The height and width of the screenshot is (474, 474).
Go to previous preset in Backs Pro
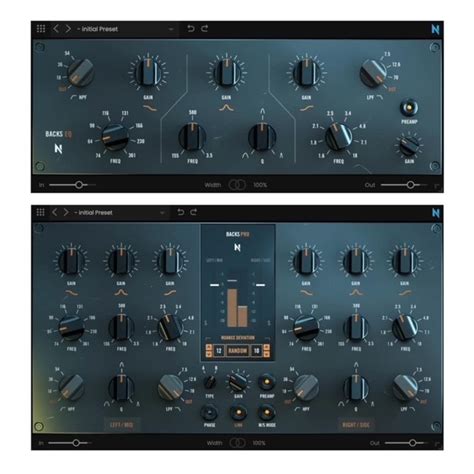click(x=55, y=212)
